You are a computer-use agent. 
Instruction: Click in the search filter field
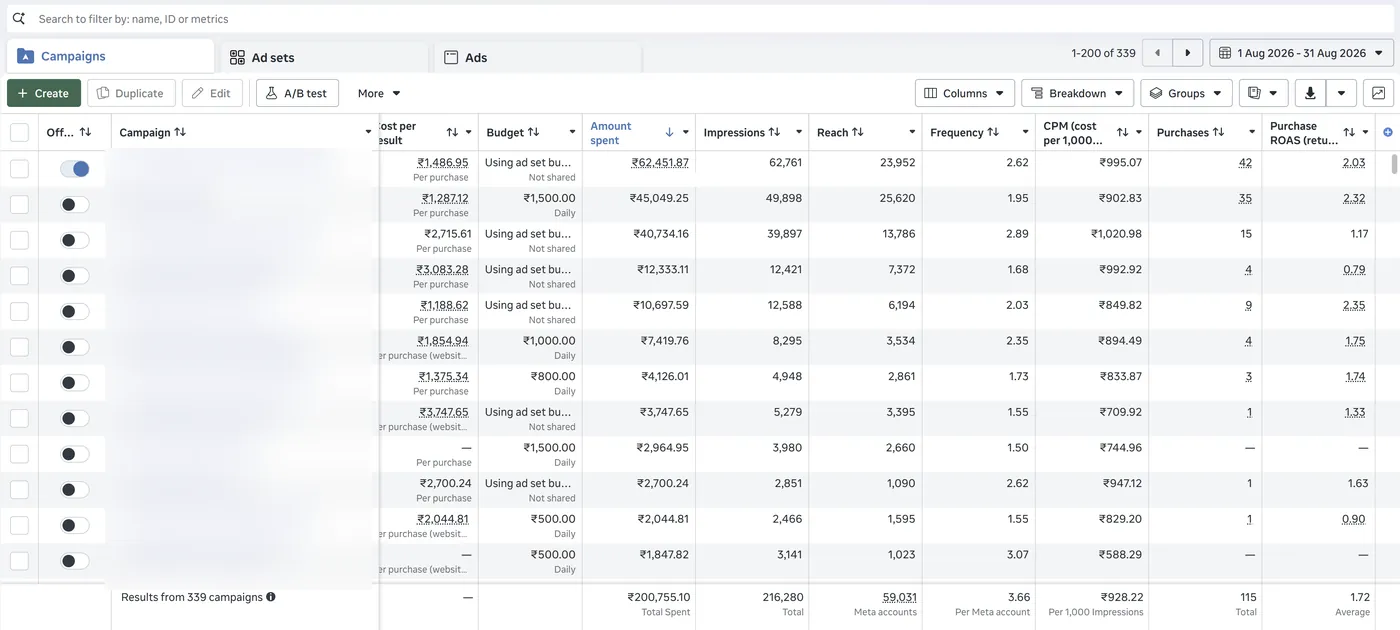coord(700,19)
